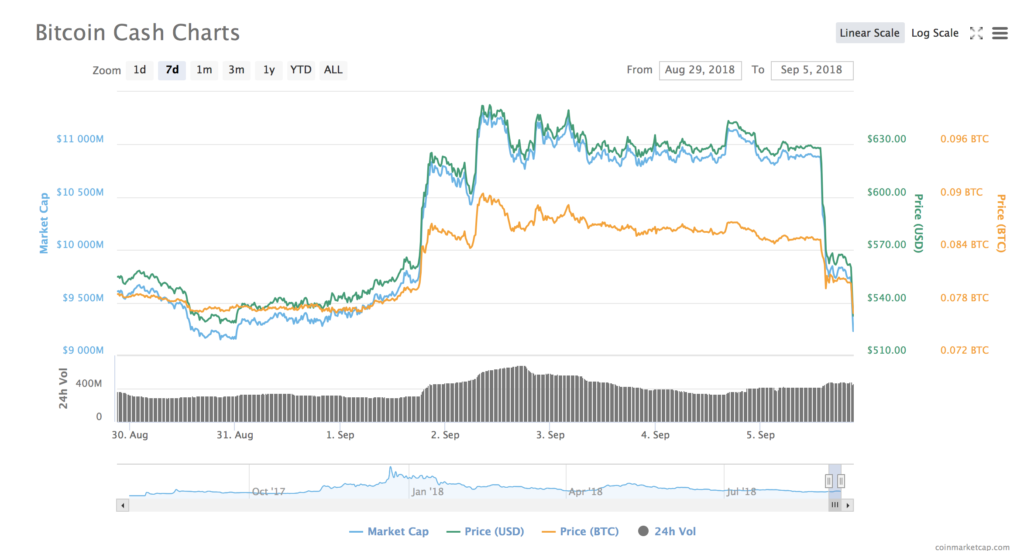This screenshot has width=1024, height=551.
Task: Select the 1y zoom button
Action: pyautogui.click(x=268, y=70)
